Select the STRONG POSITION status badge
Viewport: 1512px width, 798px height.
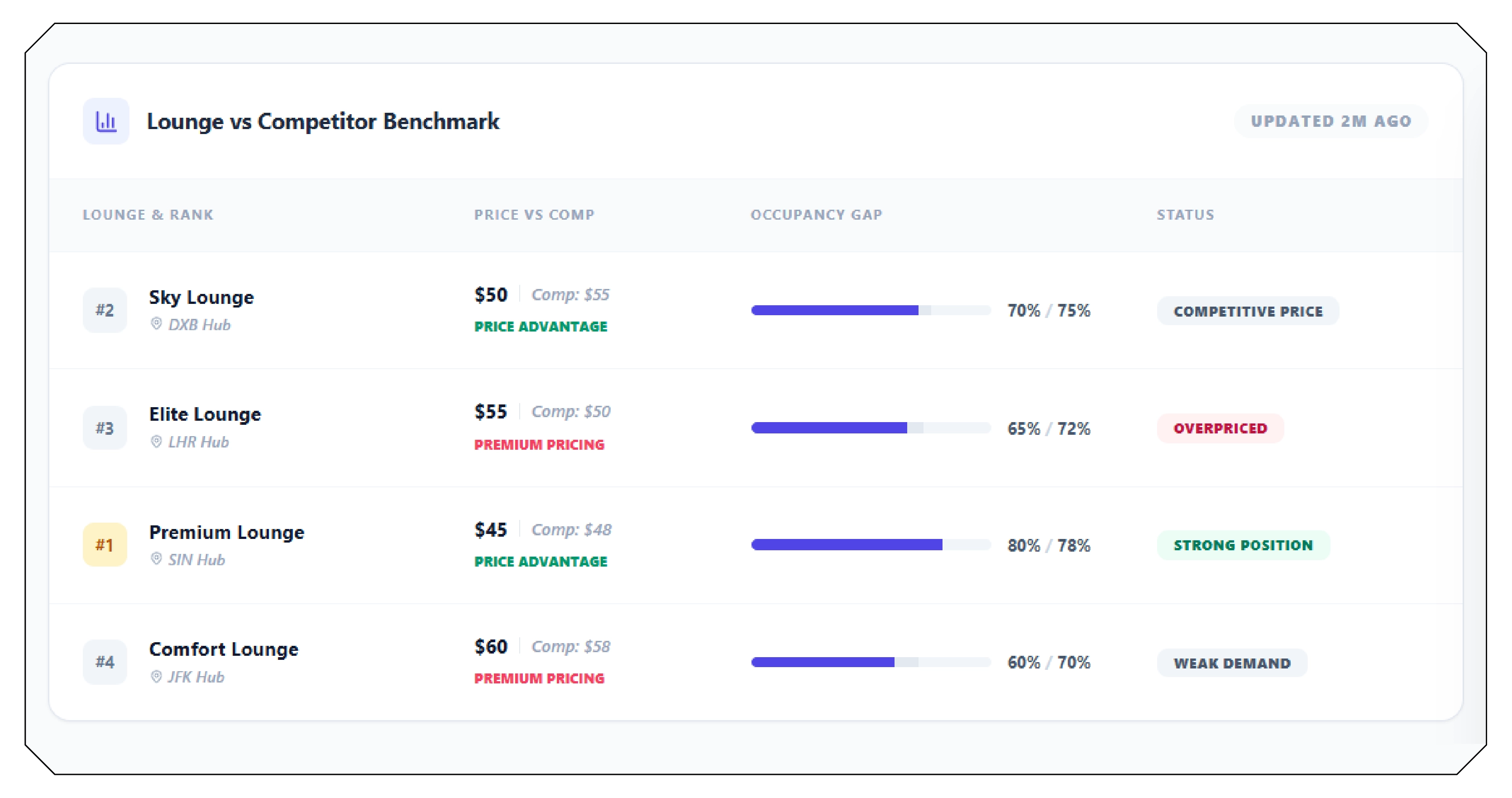1243,545
